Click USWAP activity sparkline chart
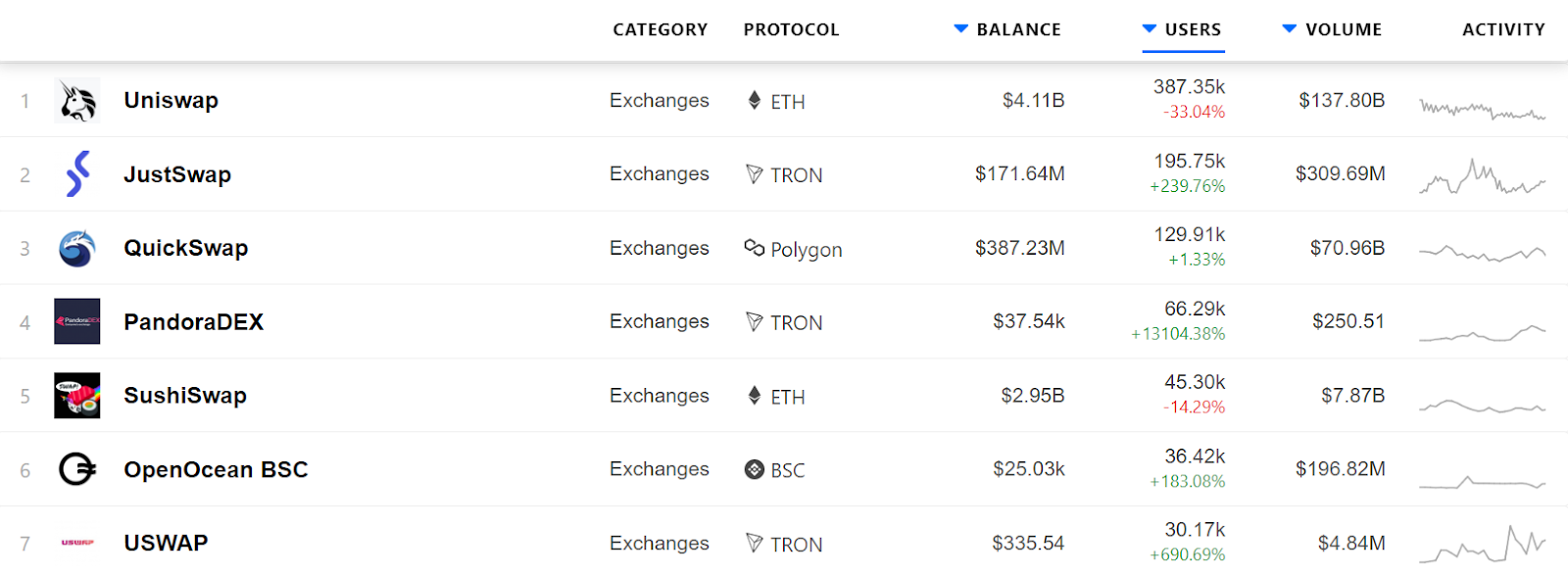 coord(1482,544)
